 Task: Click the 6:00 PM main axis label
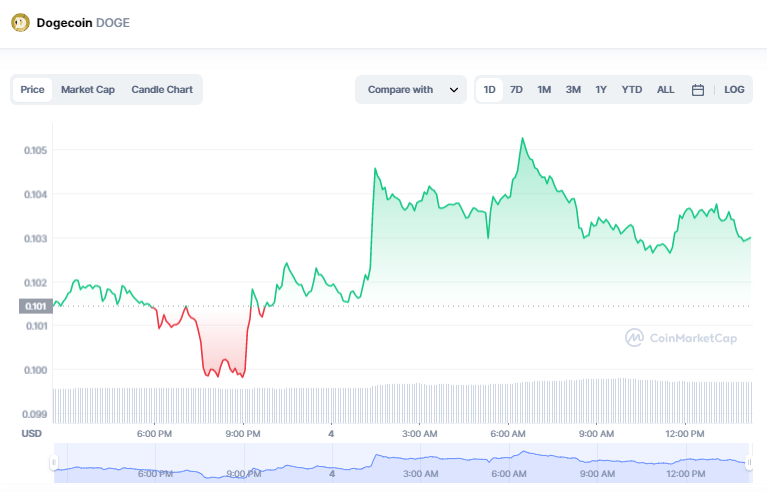click(154, 434)
